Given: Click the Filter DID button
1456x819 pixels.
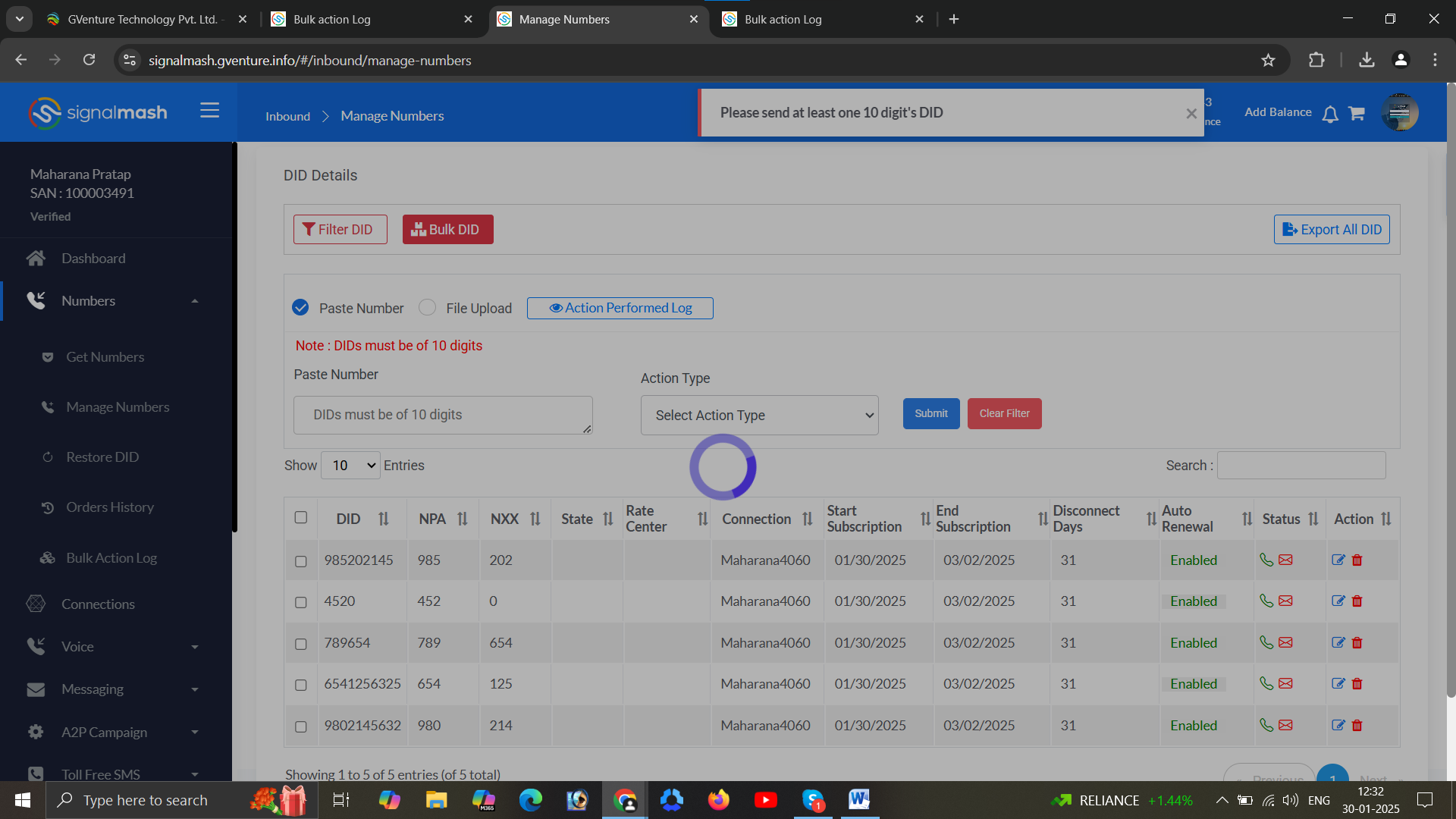Looking at the screenshot, I should (x=340, y=229).
